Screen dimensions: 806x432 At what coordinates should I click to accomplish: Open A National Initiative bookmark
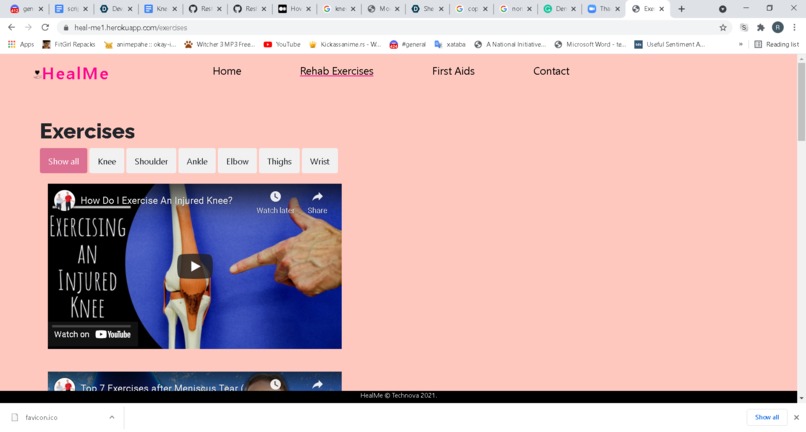(x=510, y=45)
